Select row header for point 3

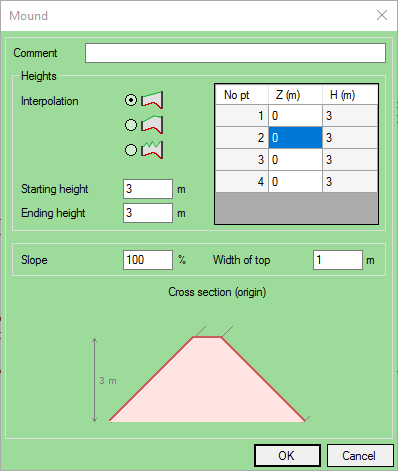pos(242,160)
